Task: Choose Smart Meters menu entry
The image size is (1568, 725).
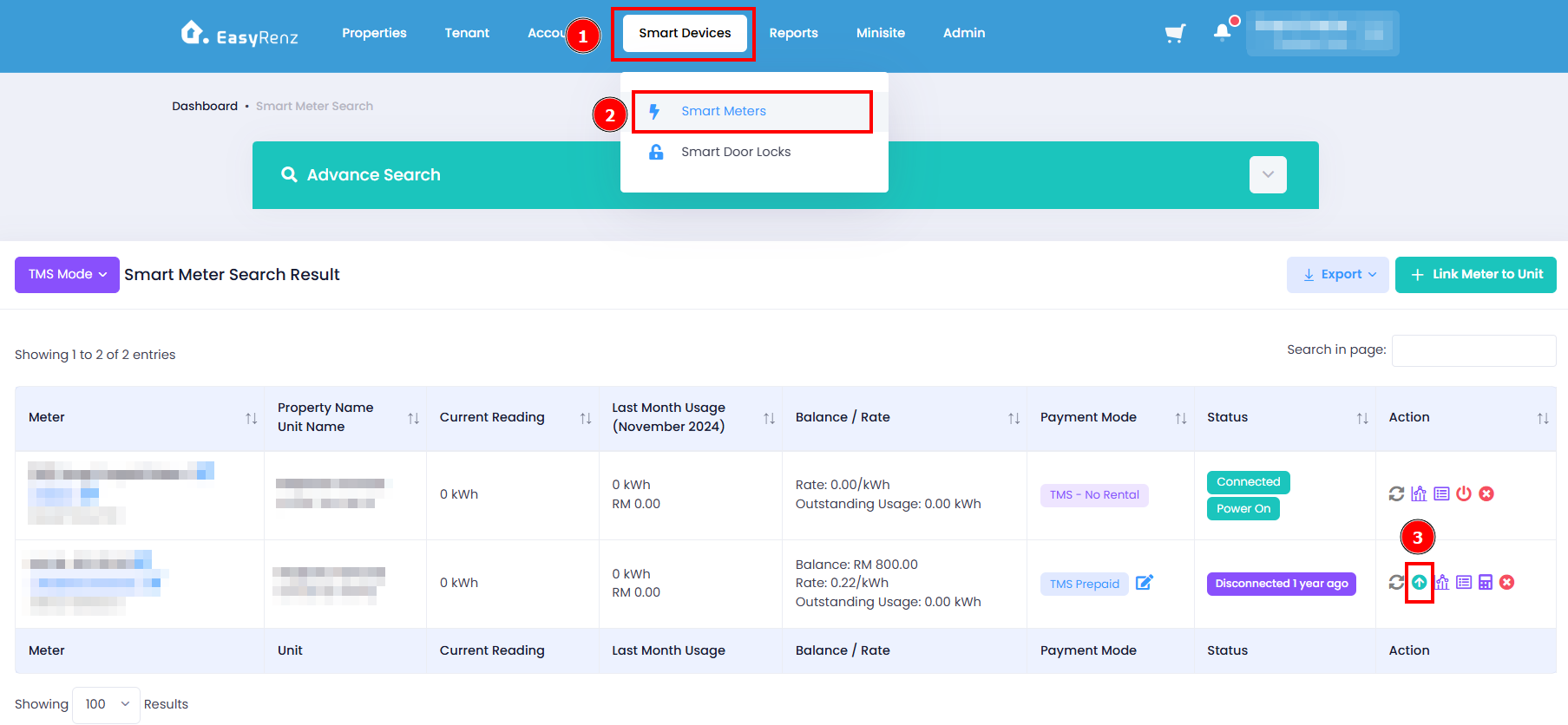Action: [724, 111]
